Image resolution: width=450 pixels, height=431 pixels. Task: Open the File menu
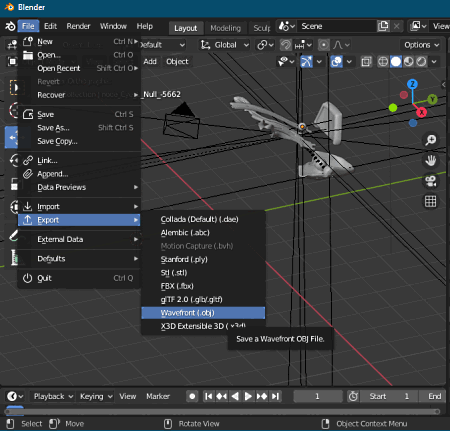28,26
